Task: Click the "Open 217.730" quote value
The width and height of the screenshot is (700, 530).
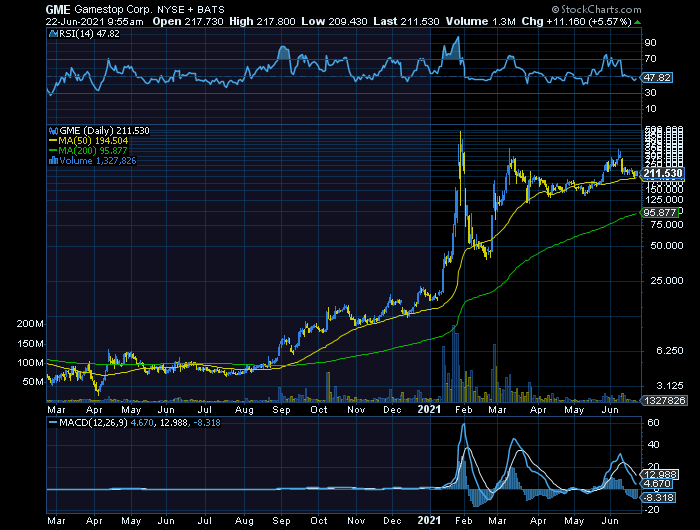Action: pyautogui.click(x=188, y=21)
